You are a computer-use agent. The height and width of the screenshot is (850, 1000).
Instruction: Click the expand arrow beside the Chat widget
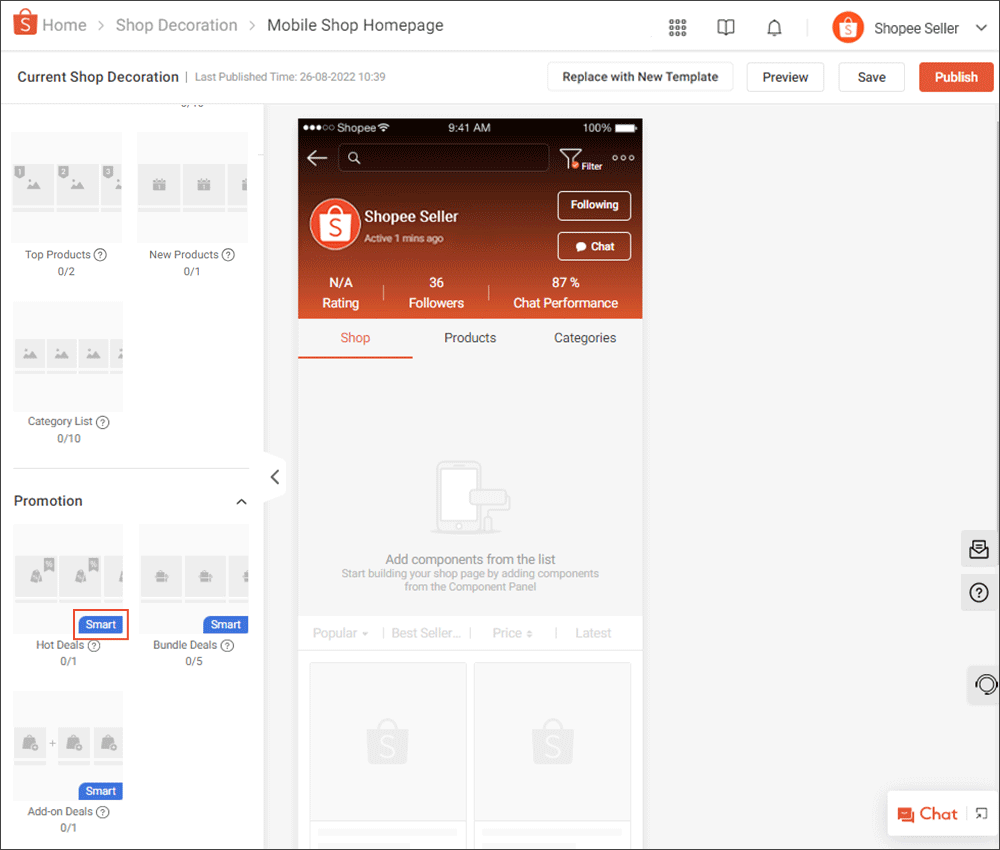pos(981,813)
